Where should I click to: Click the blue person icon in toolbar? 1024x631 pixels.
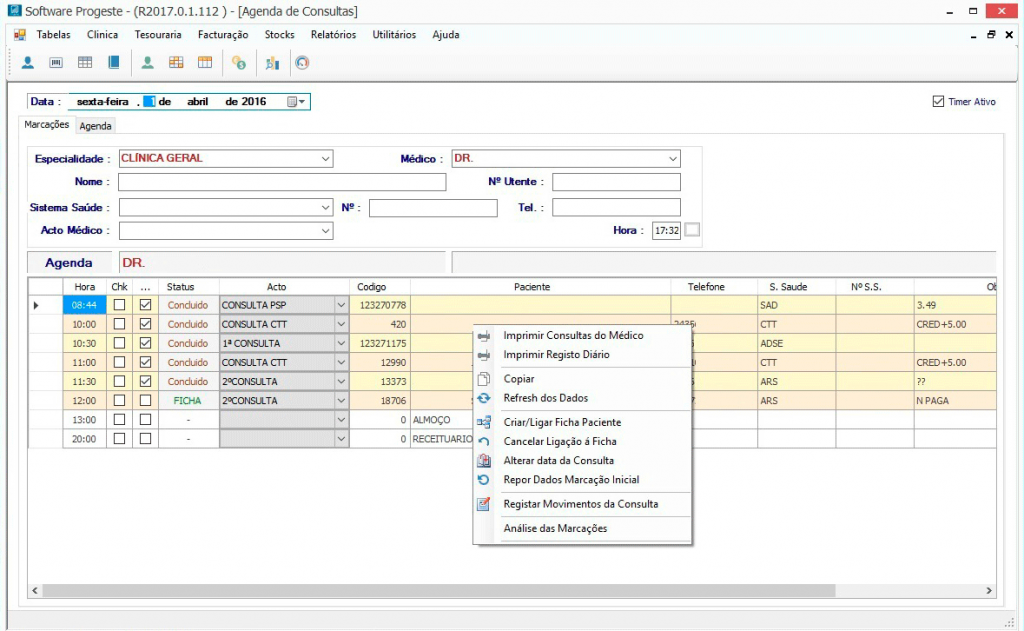tap(28, 63)
